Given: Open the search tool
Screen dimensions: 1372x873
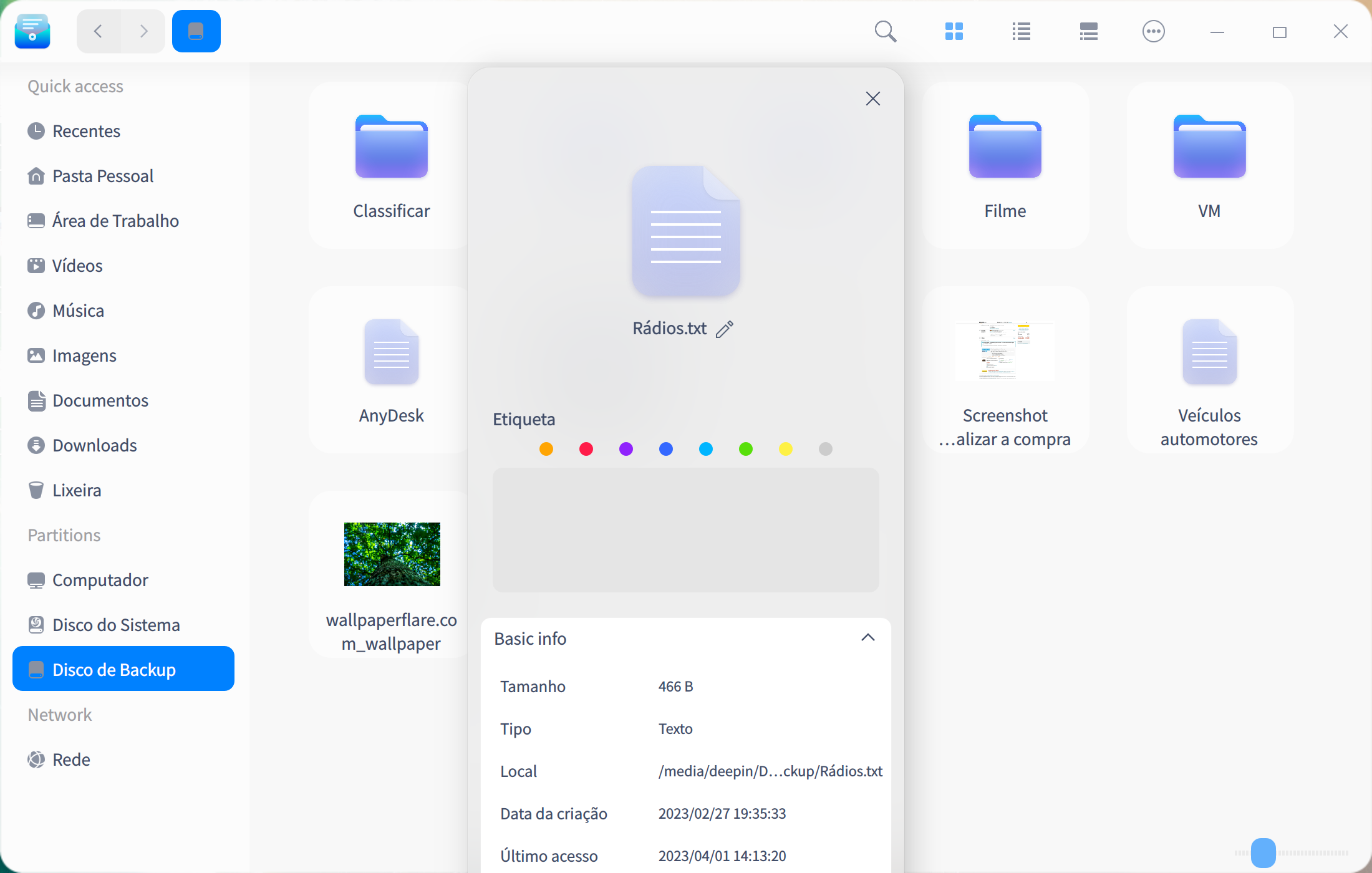Looking at the screenshot, I should 886,31.
